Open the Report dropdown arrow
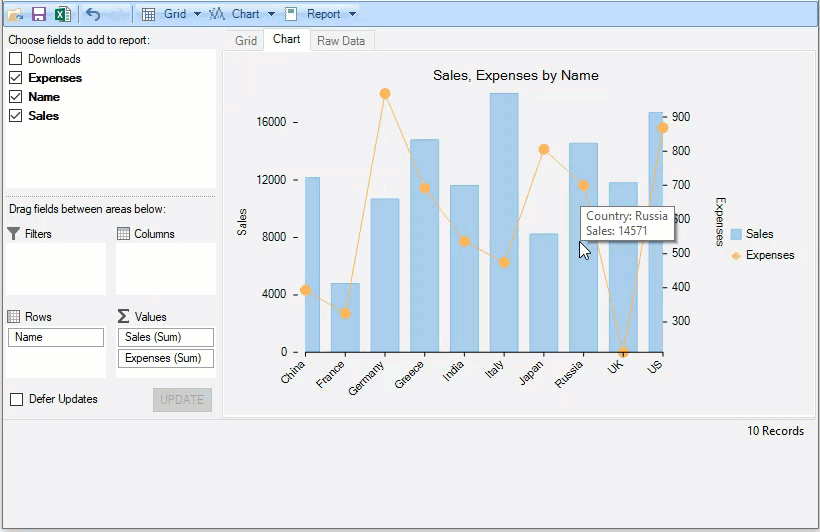This screenshot has height=532, width=820. [x=352, y=14]
